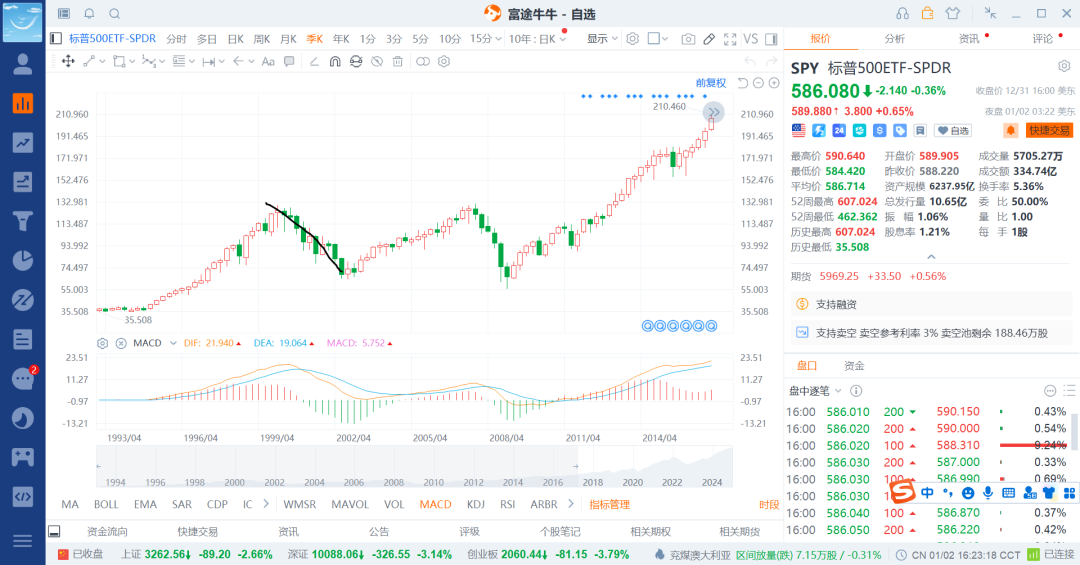Enter fullscreen chart mode icon
Viewport: 1080px width, 565px height.
(730, 39)
